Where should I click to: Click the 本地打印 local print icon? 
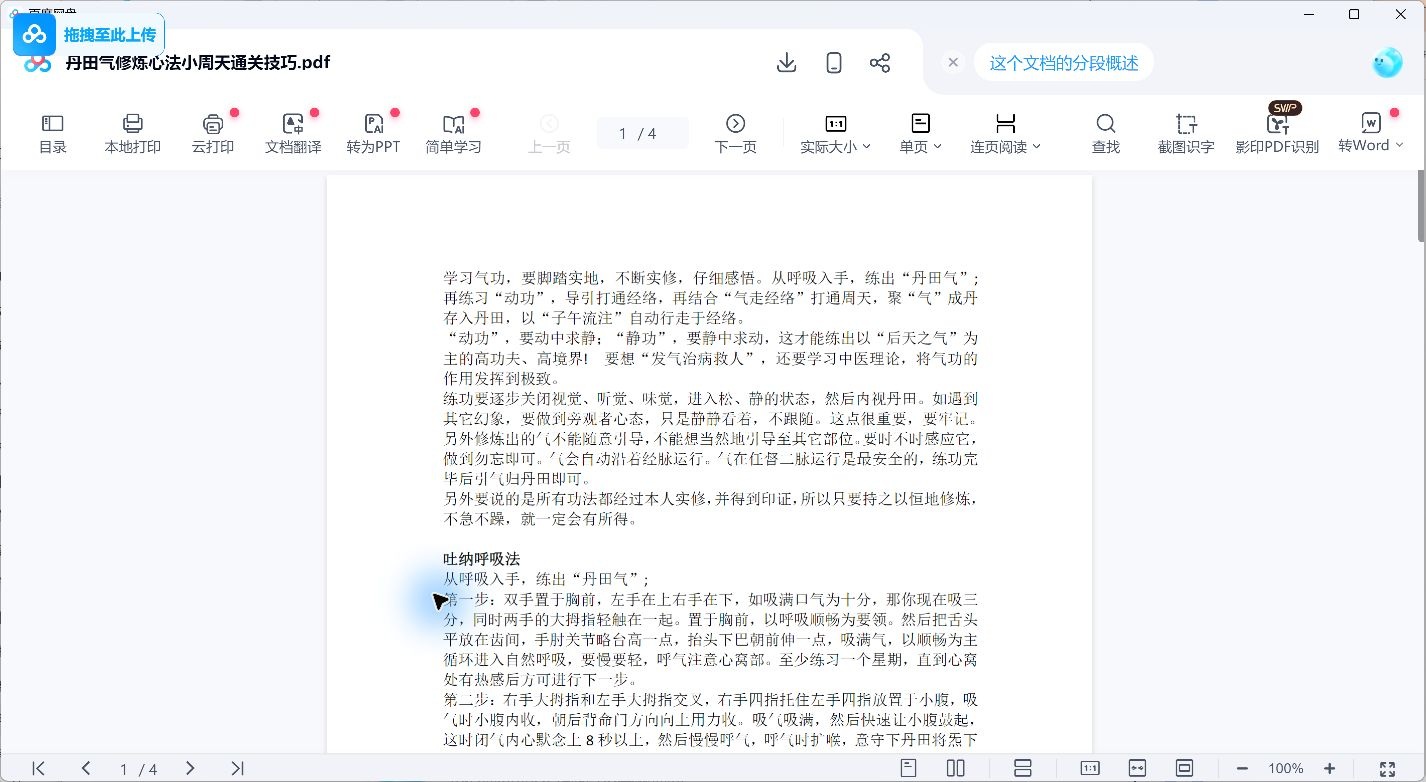pyautogui.click(x=132, y=134)
